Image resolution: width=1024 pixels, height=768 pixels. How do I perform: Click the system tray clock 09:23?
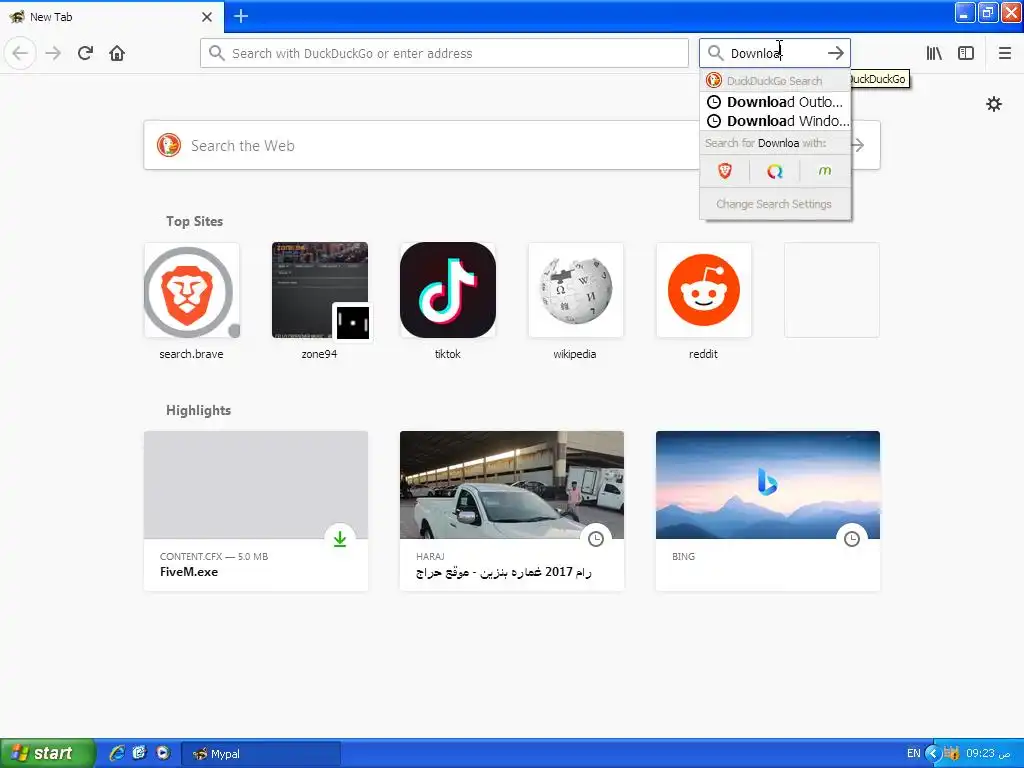tap(987, 753)
